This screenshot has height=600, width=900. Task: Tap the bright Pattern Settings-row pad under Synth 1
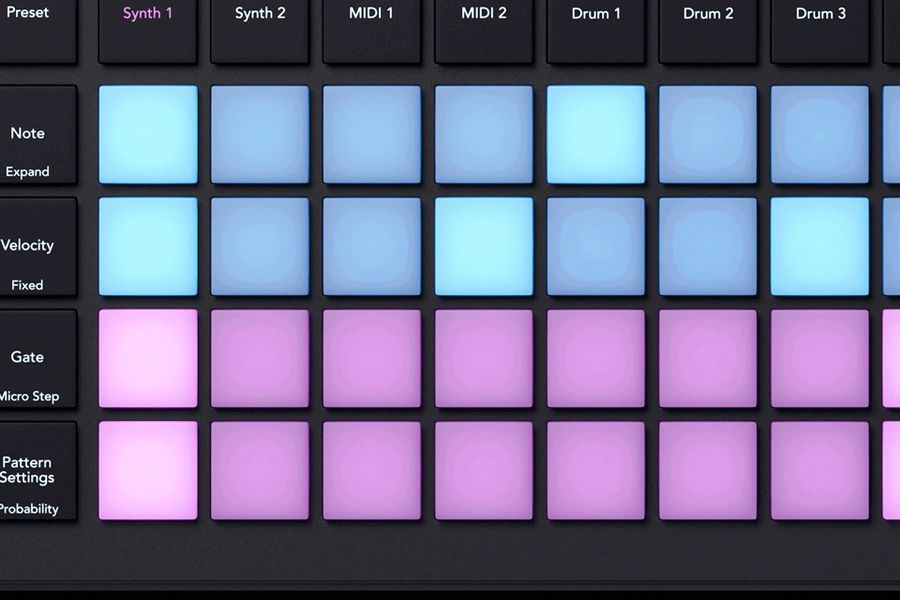148,470
